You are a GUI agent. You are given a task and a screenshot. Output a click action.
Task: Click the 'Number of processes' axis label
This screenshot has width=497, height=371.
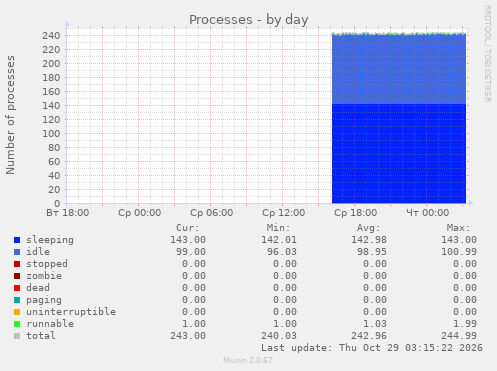pos(10,115)
